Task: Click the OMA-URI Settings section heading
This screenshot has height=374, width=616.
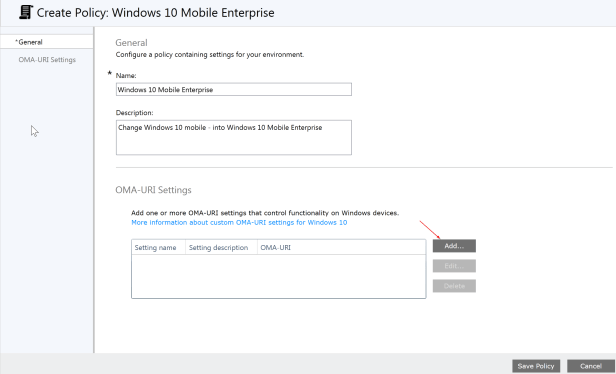Action: [153, 190]
